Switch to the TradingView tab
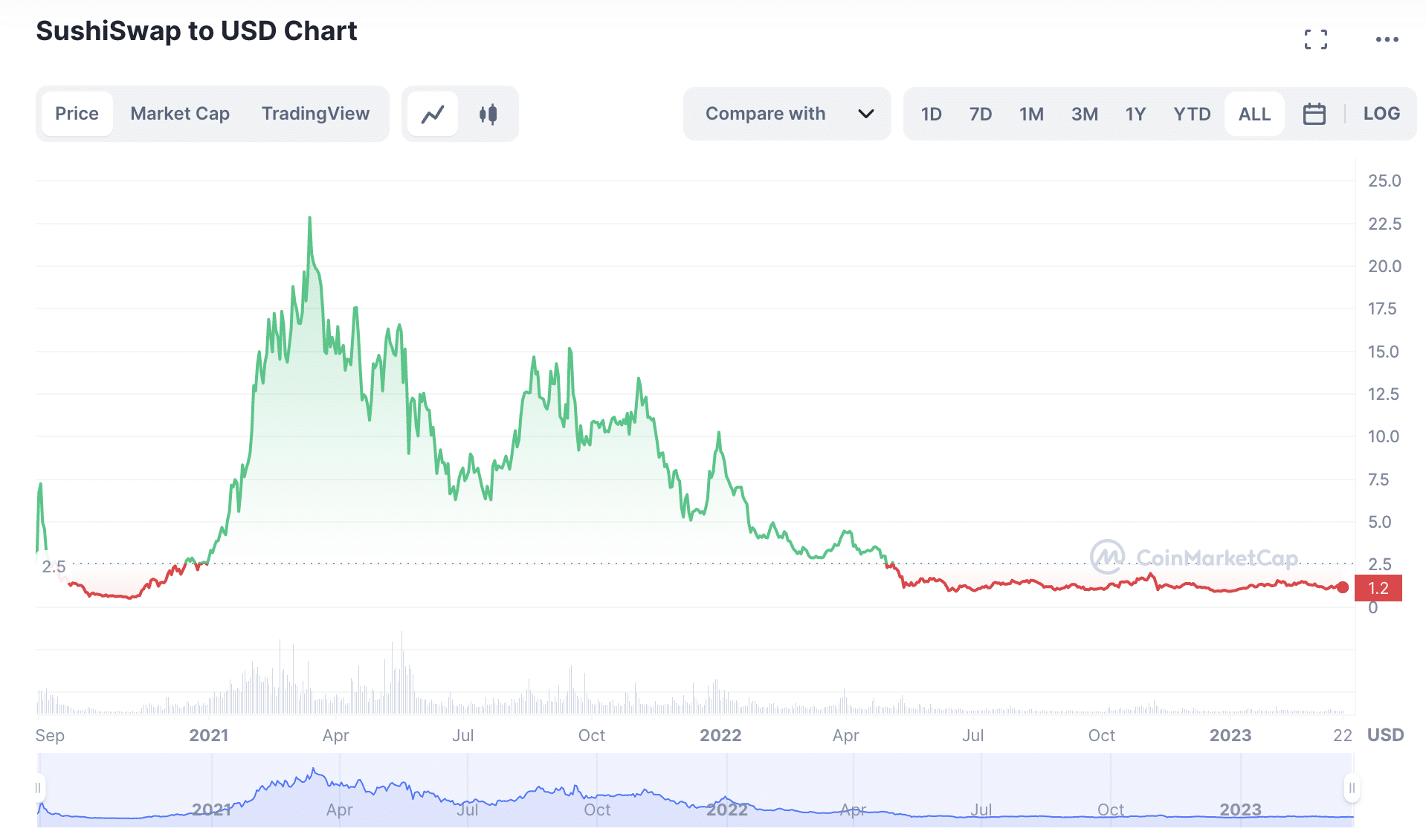Viewport: 1426px width, 840px height. 315,114
